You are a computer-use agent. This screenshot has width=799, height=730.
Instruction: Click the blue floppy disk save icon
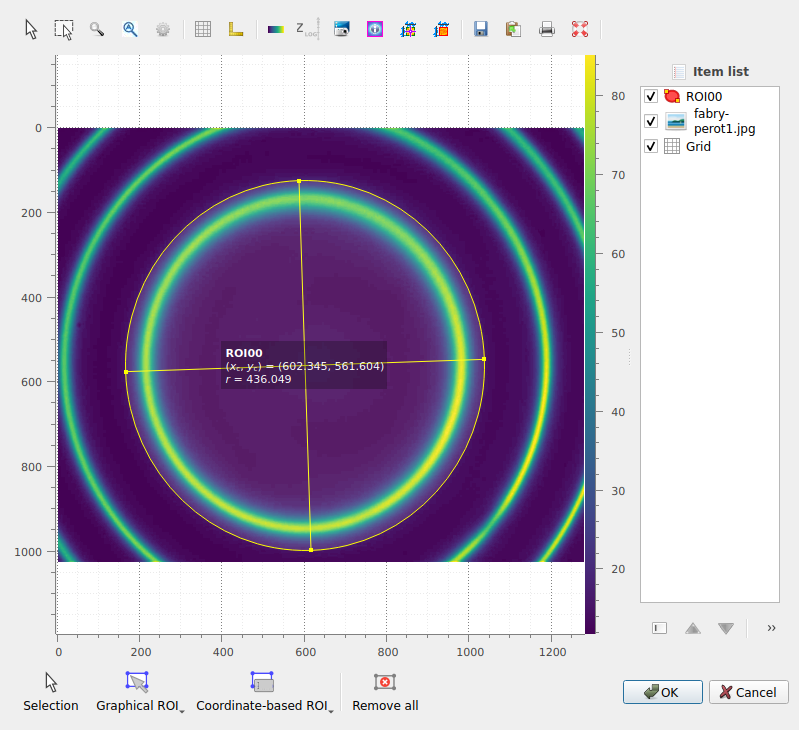click(x=481, y=29)
